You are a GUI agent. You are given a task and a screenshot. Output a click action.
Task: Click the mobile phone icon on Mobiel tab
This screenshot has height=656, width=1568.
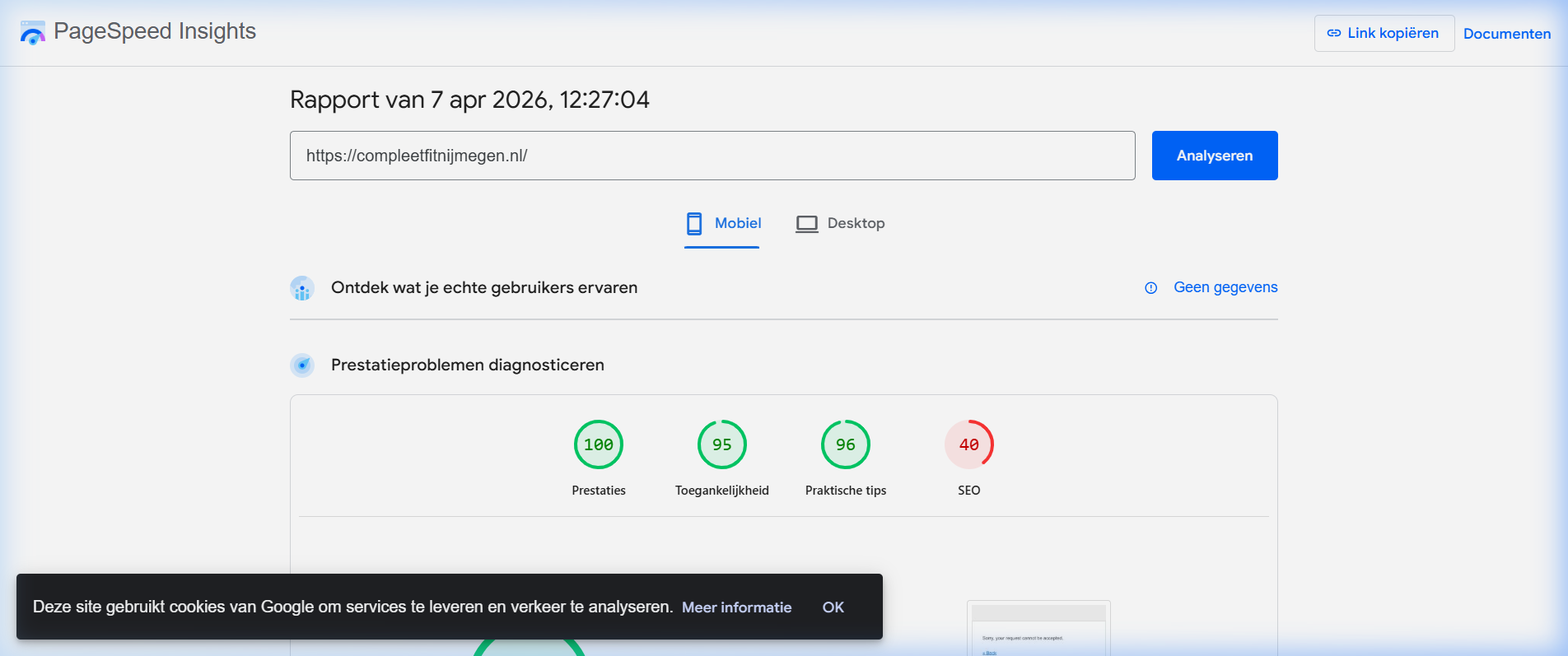[x=694, y=223]
